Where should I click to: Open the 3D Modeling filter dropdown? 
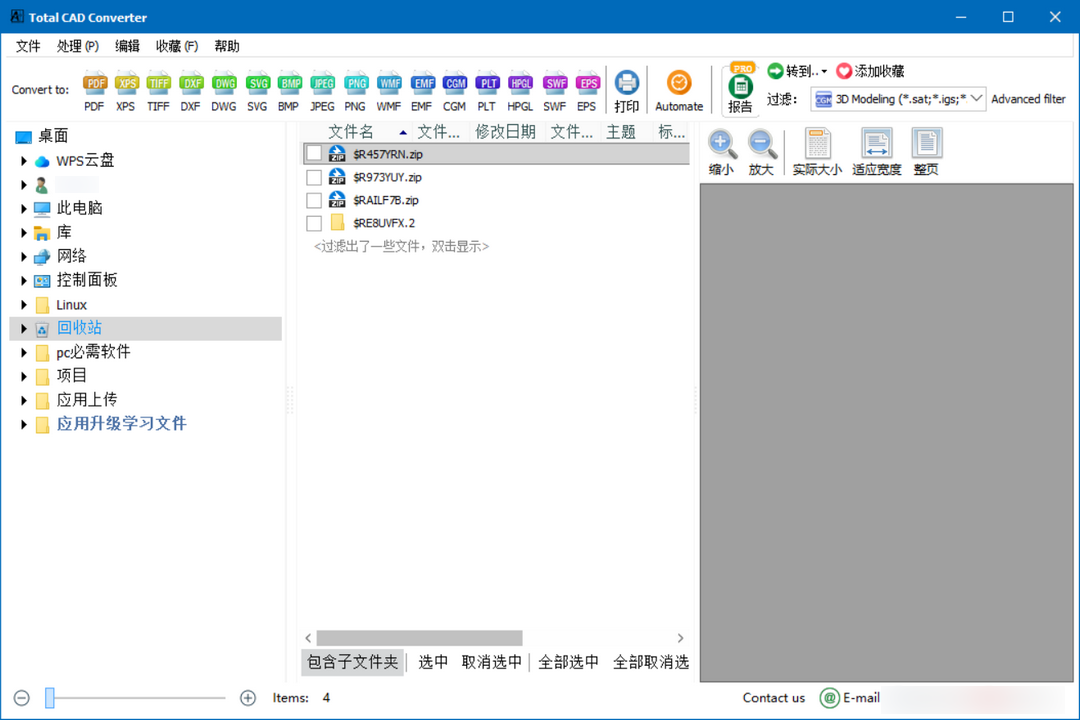coord(977,99)
